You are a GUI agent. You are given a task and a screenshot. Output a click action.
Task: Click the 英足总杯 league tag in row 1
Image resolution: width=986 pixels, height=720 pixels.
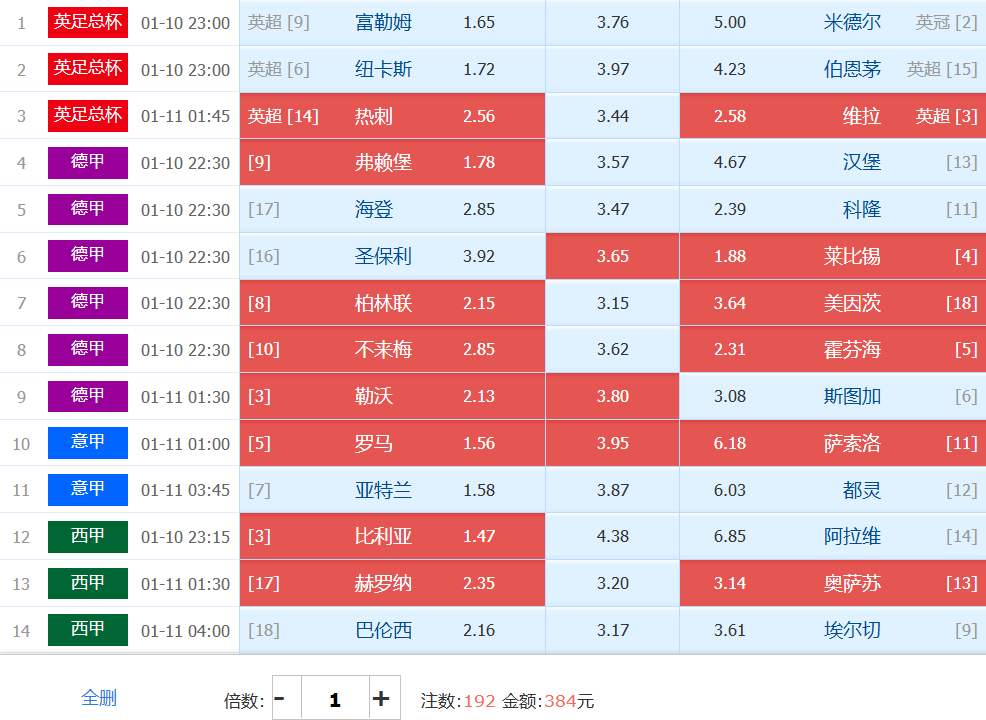[88, 22]
